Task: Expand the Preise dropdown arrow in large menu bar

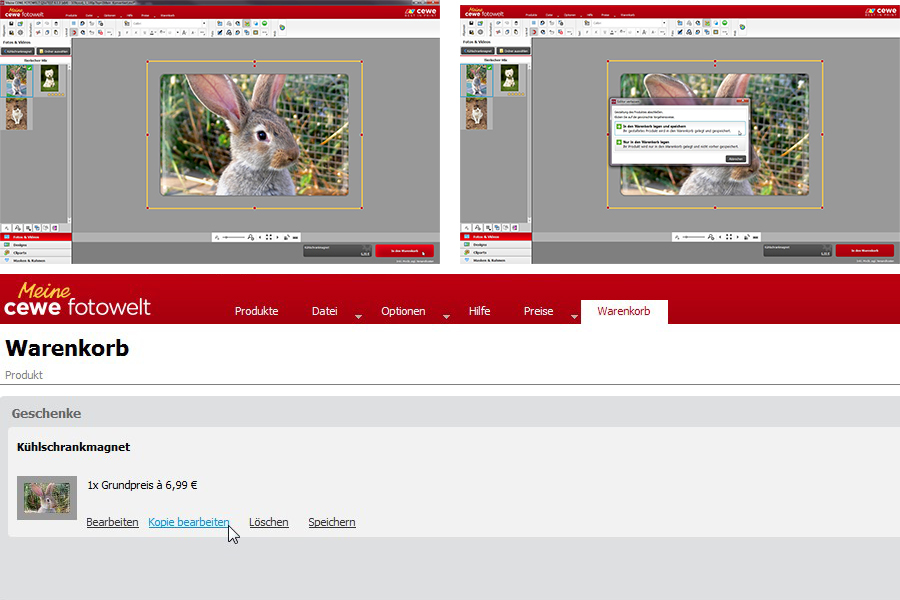Action: pyautogui.click(x=574, y=316)
